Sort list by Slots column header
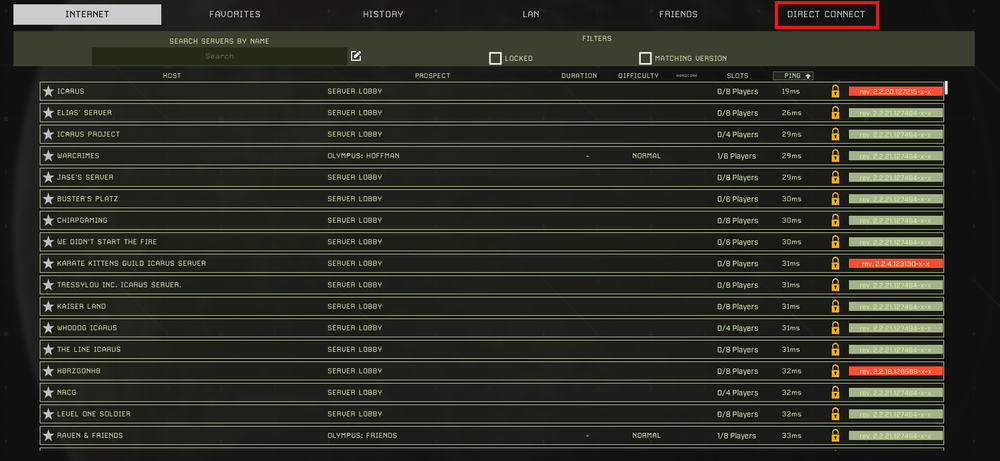The width and height of the screenshot is (1000, 461). coord(737,75)
